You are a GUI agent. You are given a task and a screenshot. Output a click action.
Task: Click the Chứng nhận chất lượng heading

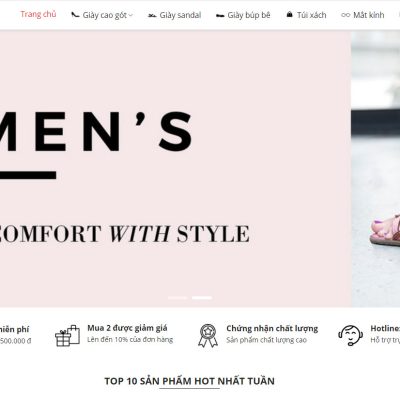pos(272,329)
